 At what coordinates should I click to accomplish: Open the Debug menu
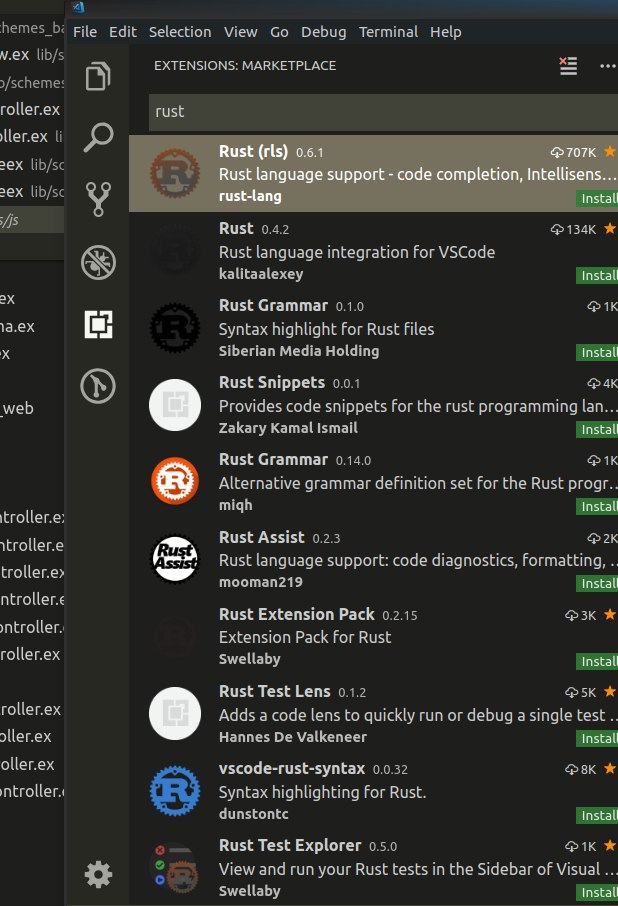point(323,32)
